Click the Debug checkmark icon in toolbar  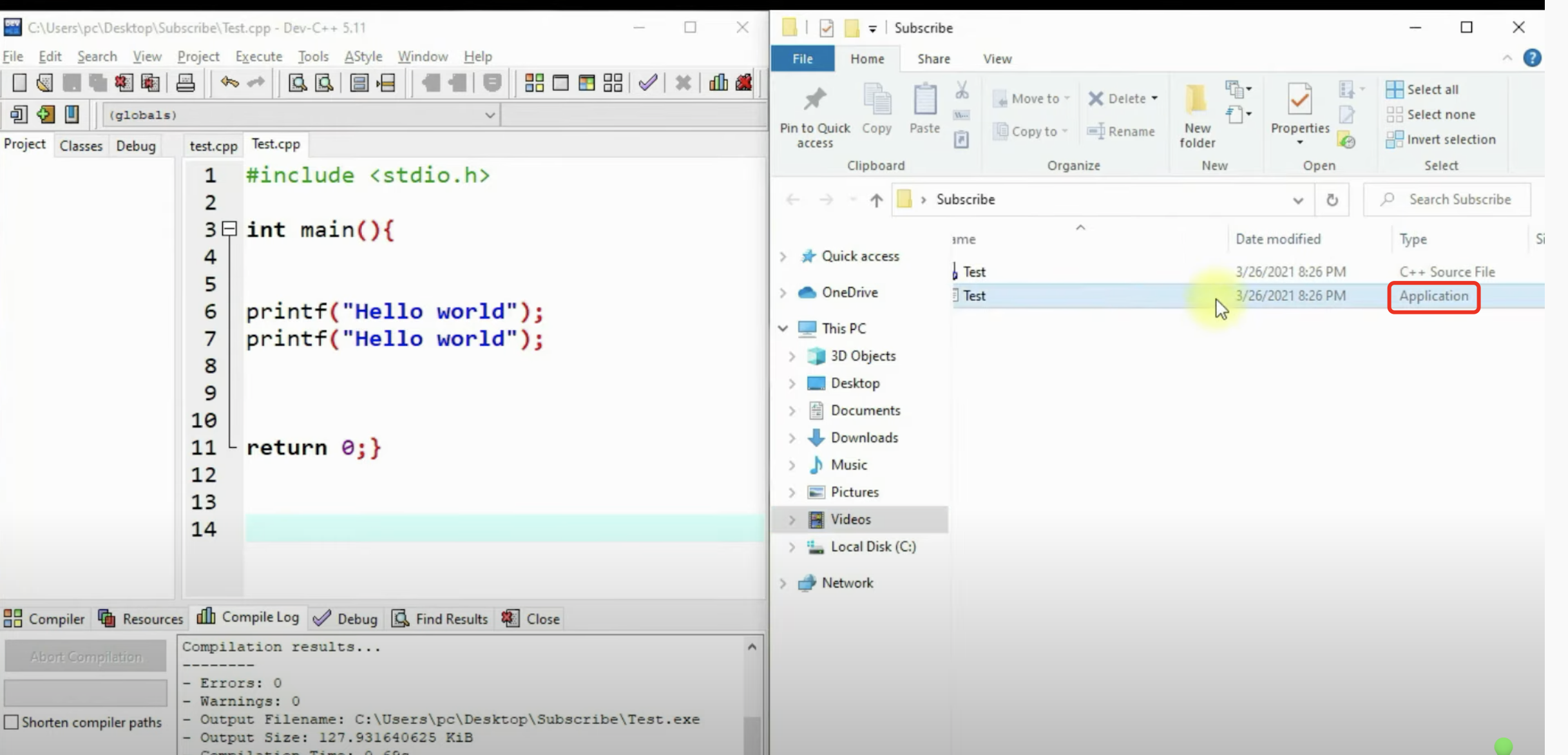tap(647, 82)
